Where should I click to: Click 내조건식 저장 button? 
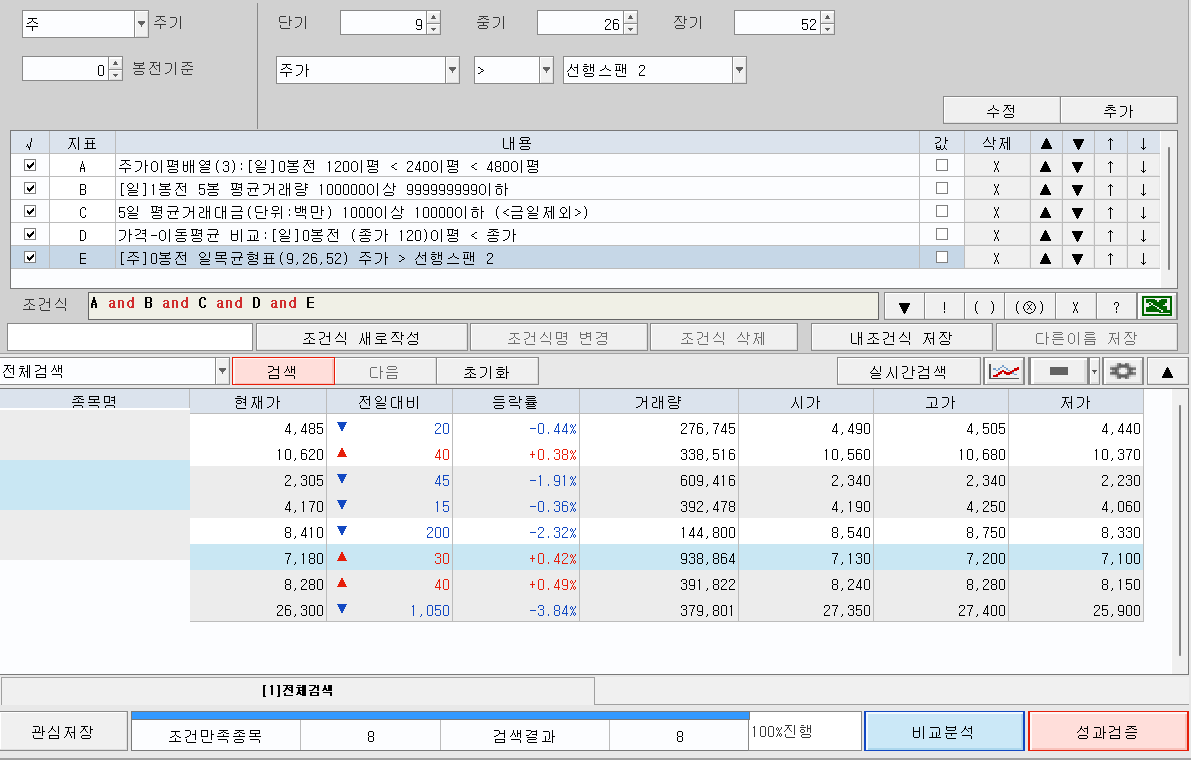902,337
